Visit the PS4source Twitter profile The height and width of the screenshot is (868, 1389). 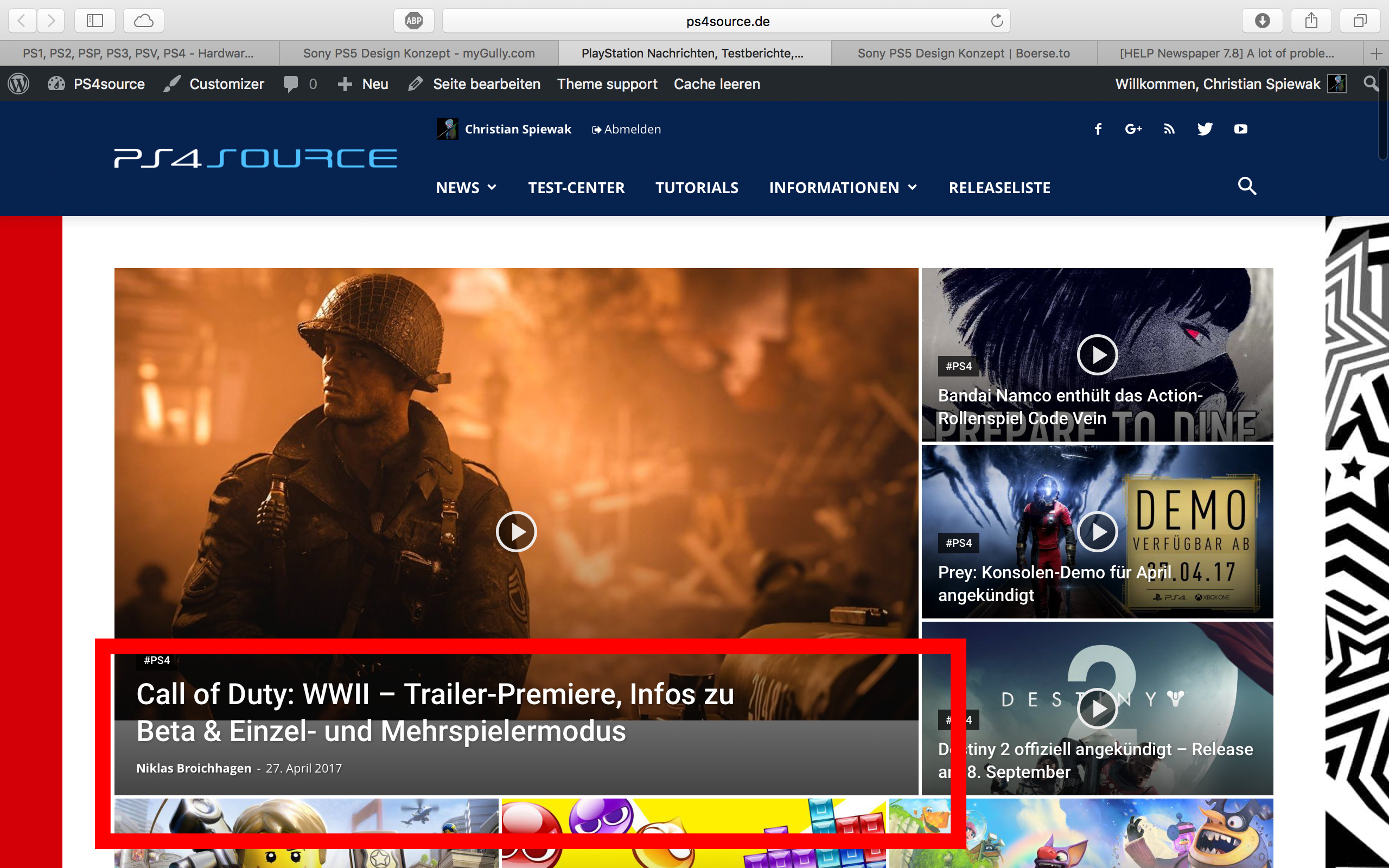point(1205,129)
